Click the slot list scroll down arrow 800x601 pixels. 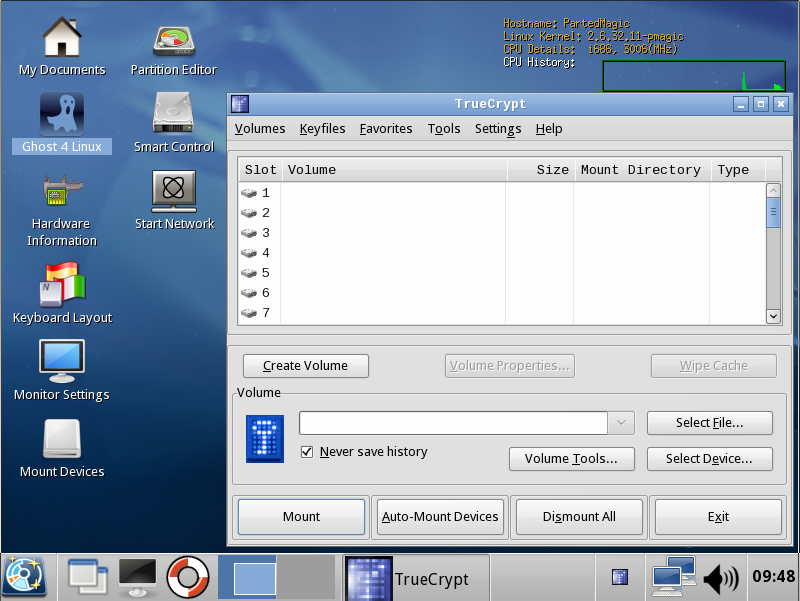[773, 316]
